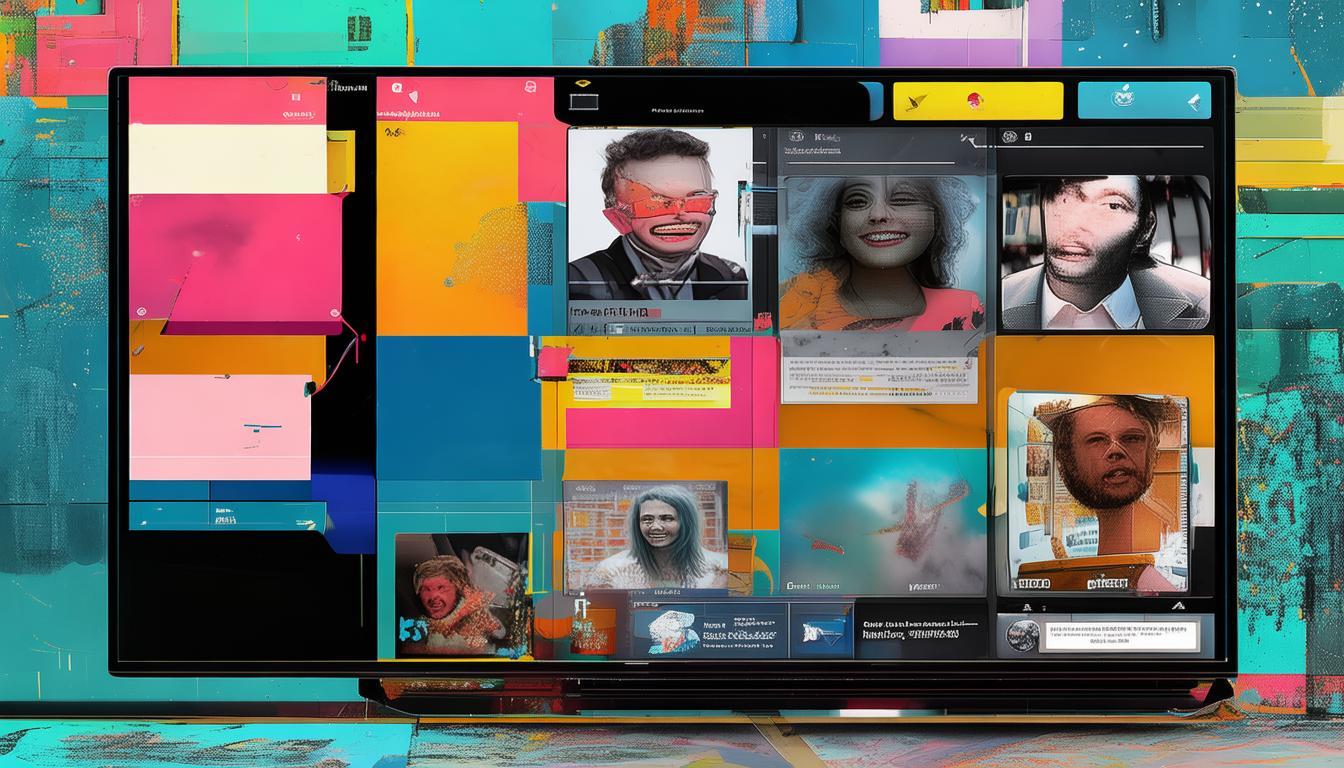This screenshot has height=768, width=1344.
Task: Click the screen icon in the black top bar
Action: tap(583, 101)
